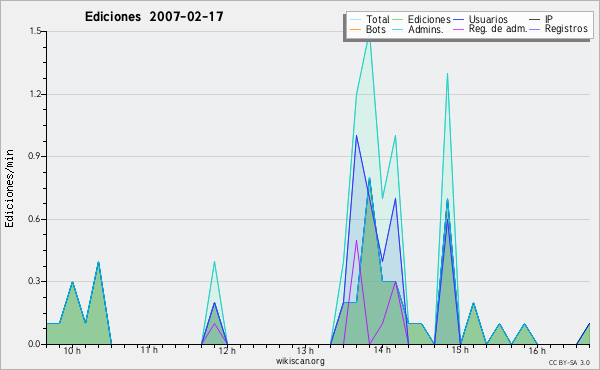Click the 0.6 y-axis value

tap(35, 219)
